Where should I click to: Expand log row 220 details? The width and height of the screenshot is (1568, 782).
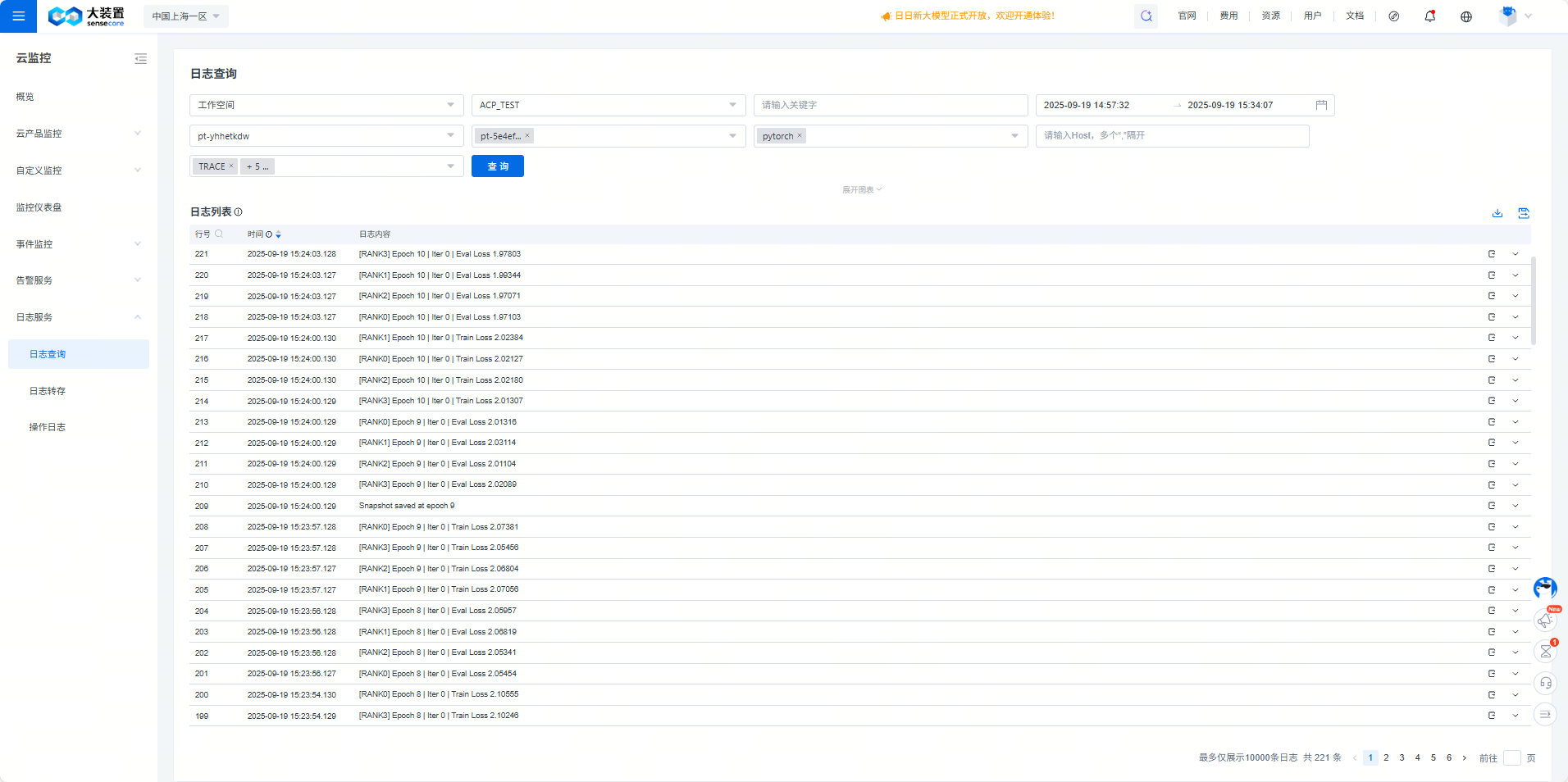tap(1515, 275)
